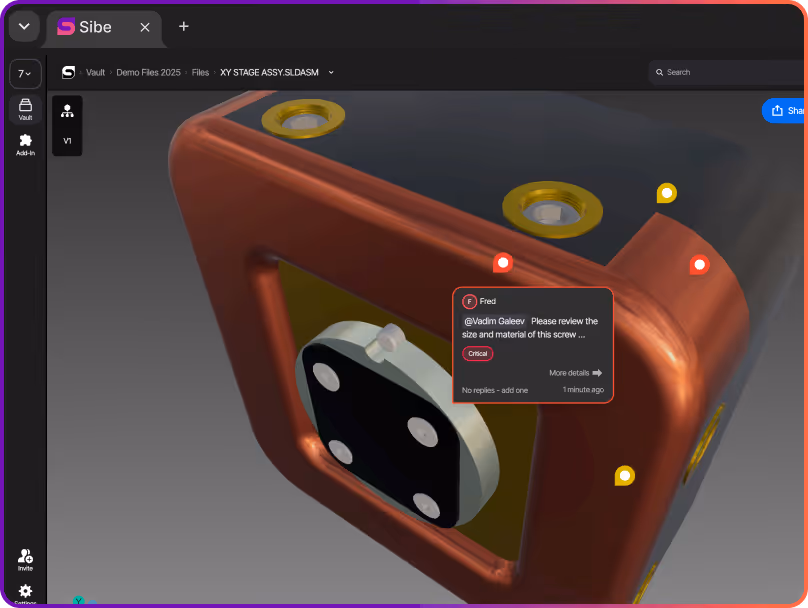This screenshot has height=608, width=808.
Task: Open a new browser tab
Action: 183,26
